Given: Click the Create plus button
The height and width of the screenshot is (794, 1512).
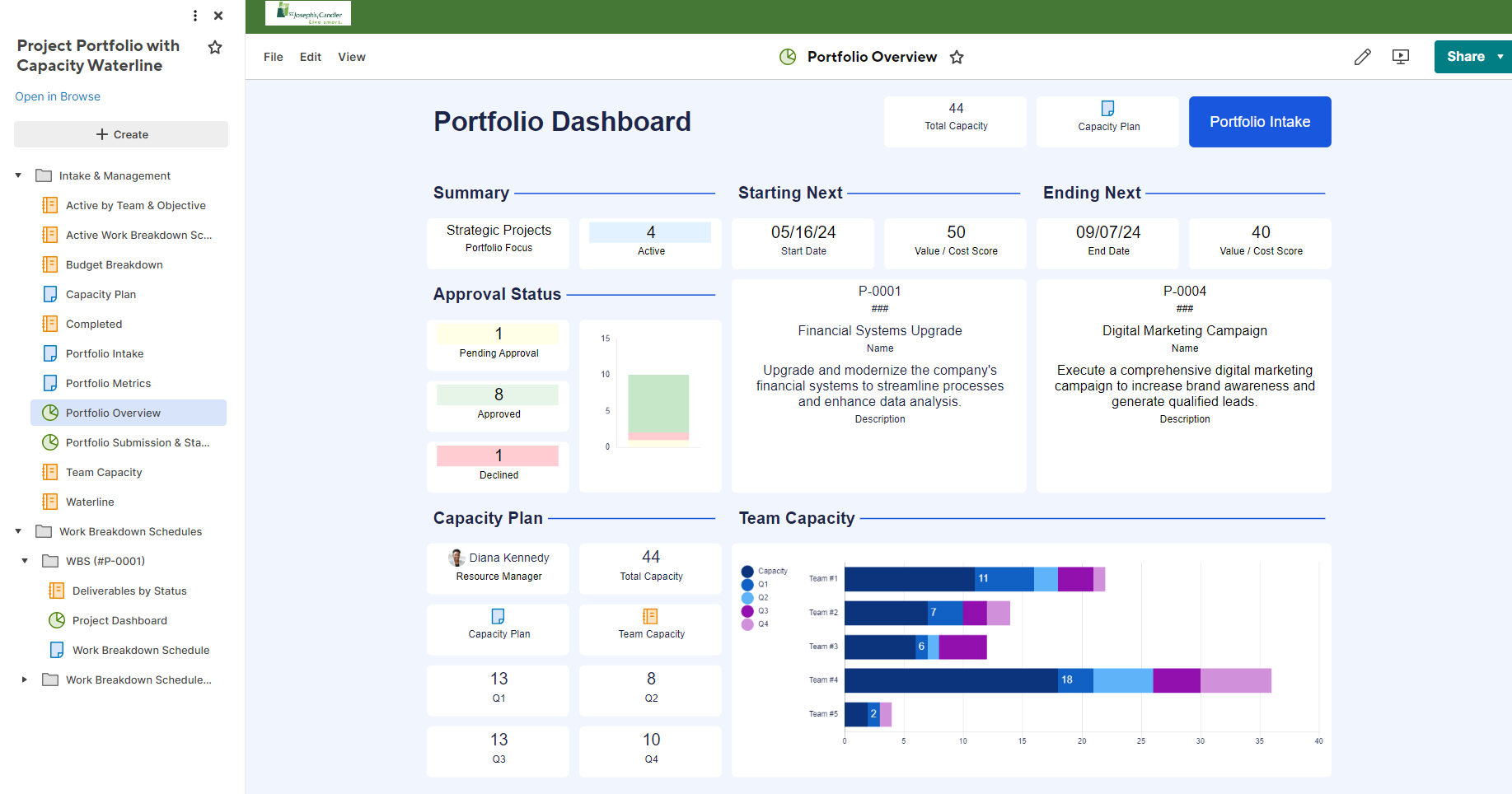Looking at the screenshot, I should click(121, 134).
